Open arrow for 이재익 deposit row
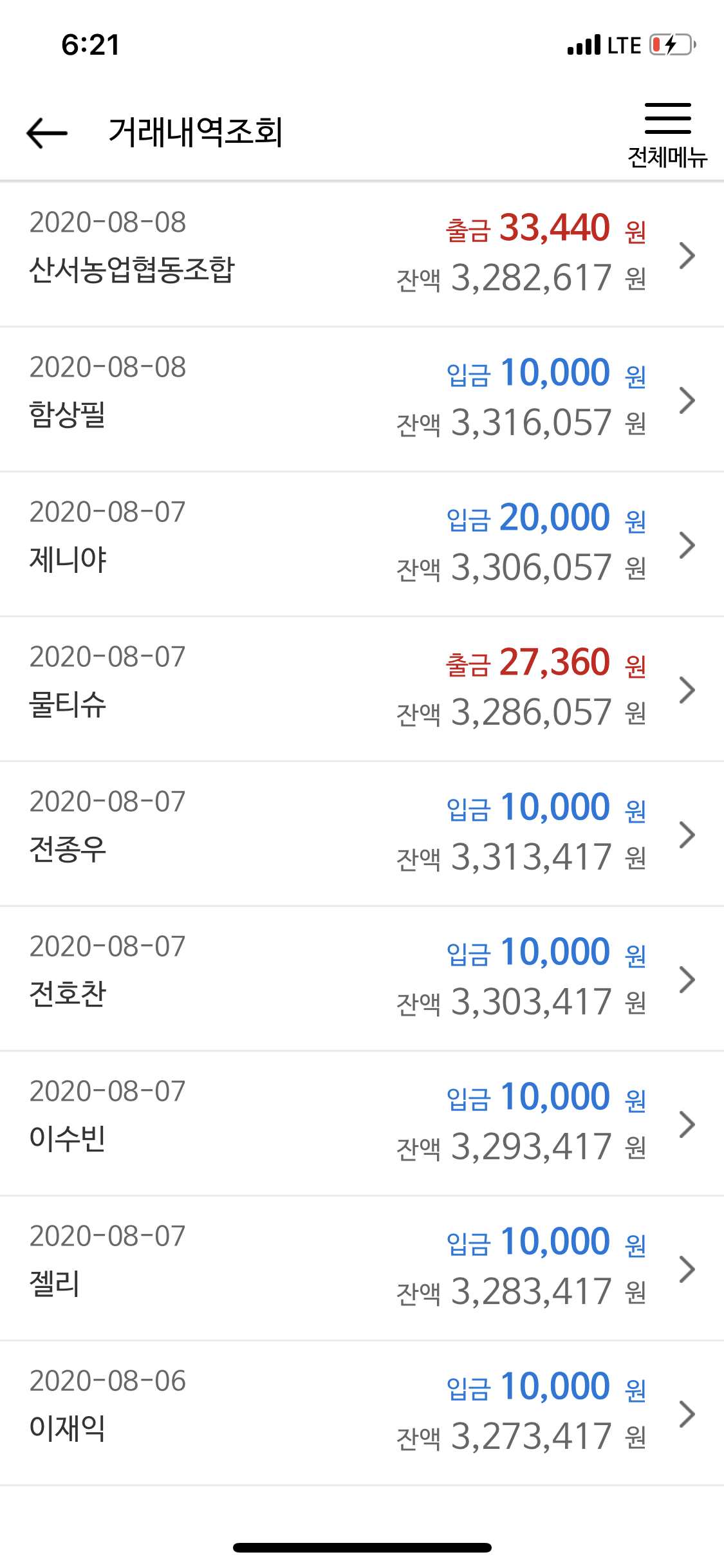Viewport: 724px width, 1568px height. click(x=687, y=1414)
